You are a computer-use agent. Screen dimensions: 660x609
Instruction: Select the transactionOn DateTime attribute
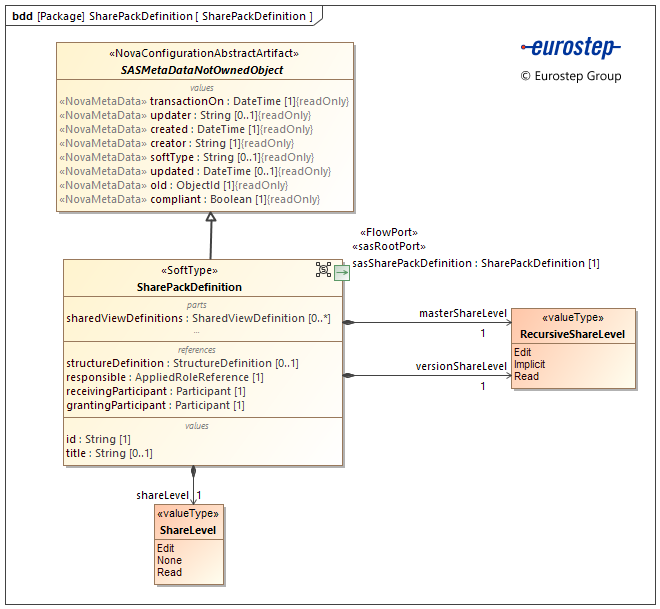pyautogui.click(x=204, y=101)
